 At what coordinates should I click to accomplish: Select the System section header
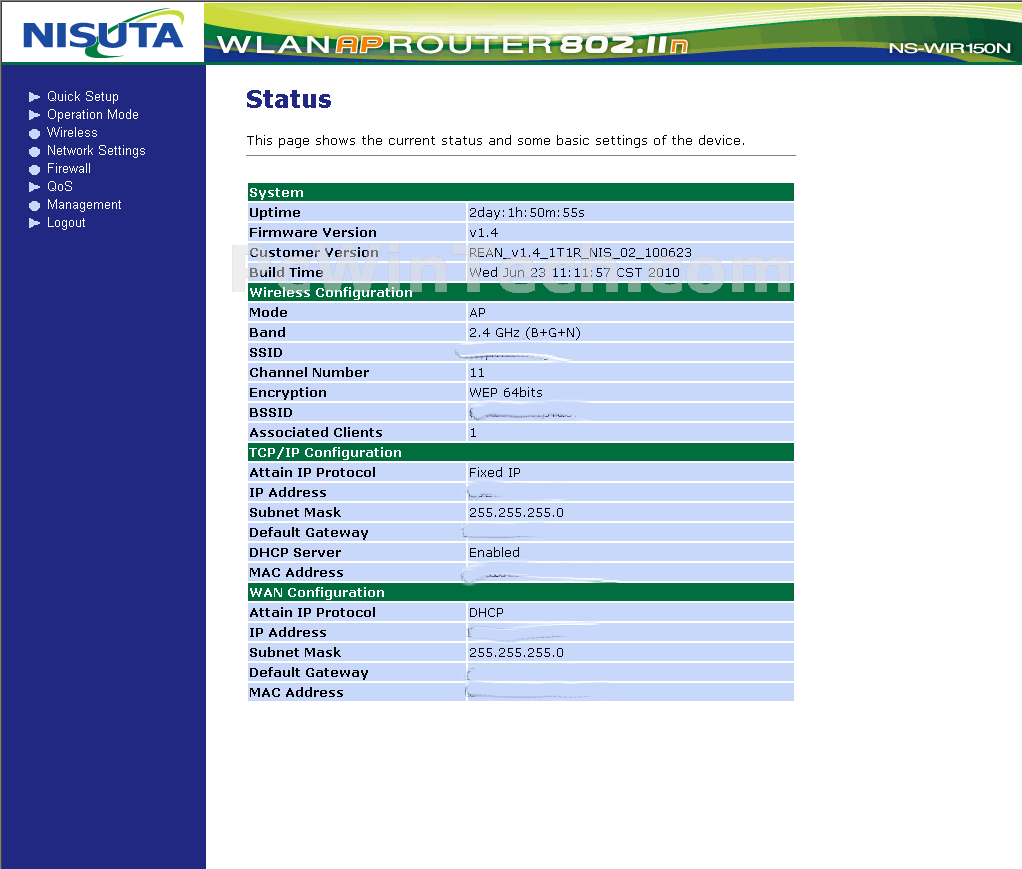point(521,192)
